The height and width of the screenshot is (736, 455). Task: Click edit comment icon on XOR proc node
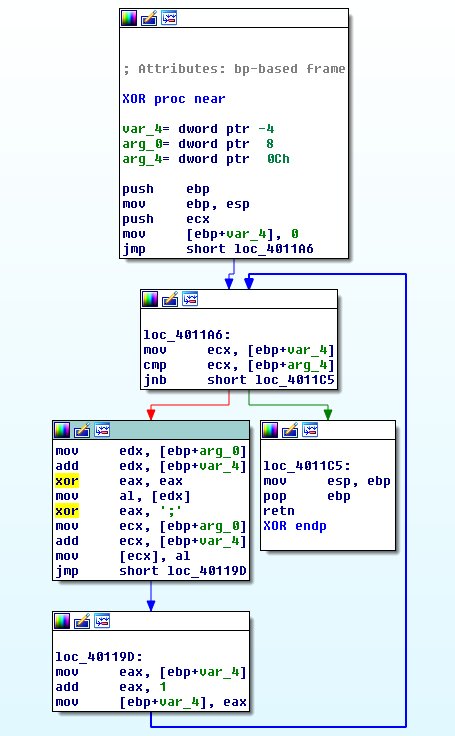coord(149,18)
